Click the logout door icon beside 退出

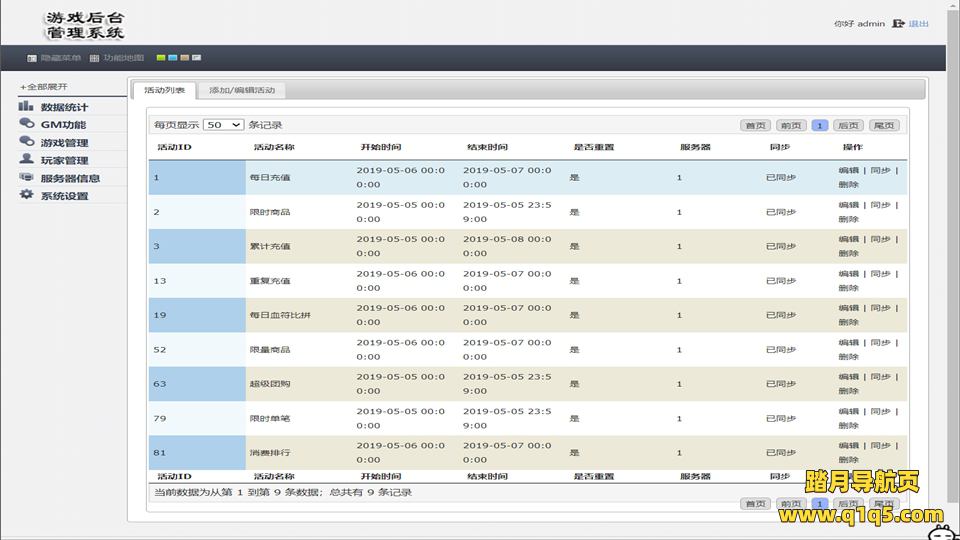tap(897, 23)
